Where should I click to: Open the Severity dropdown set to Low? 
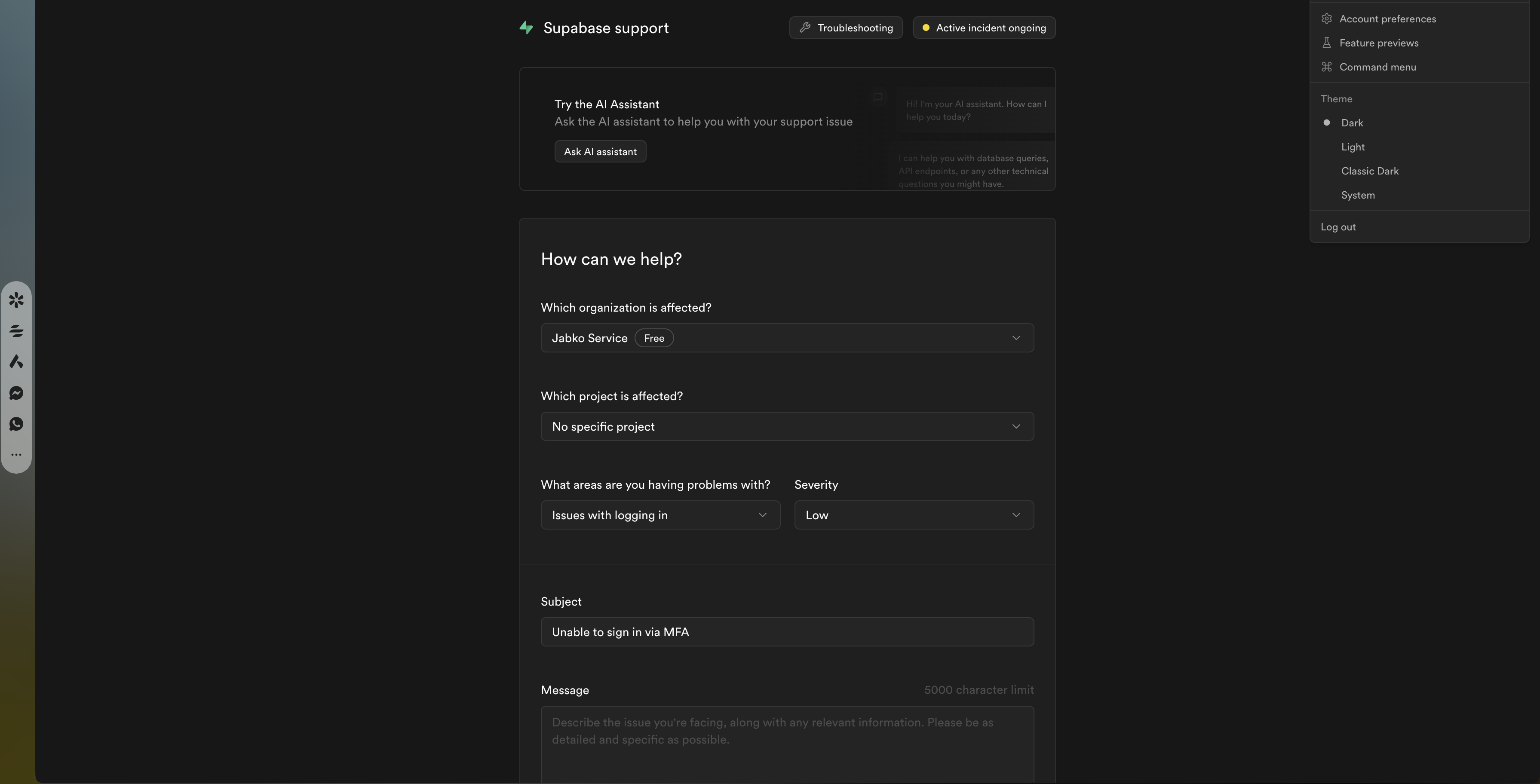tap(914, 515)
